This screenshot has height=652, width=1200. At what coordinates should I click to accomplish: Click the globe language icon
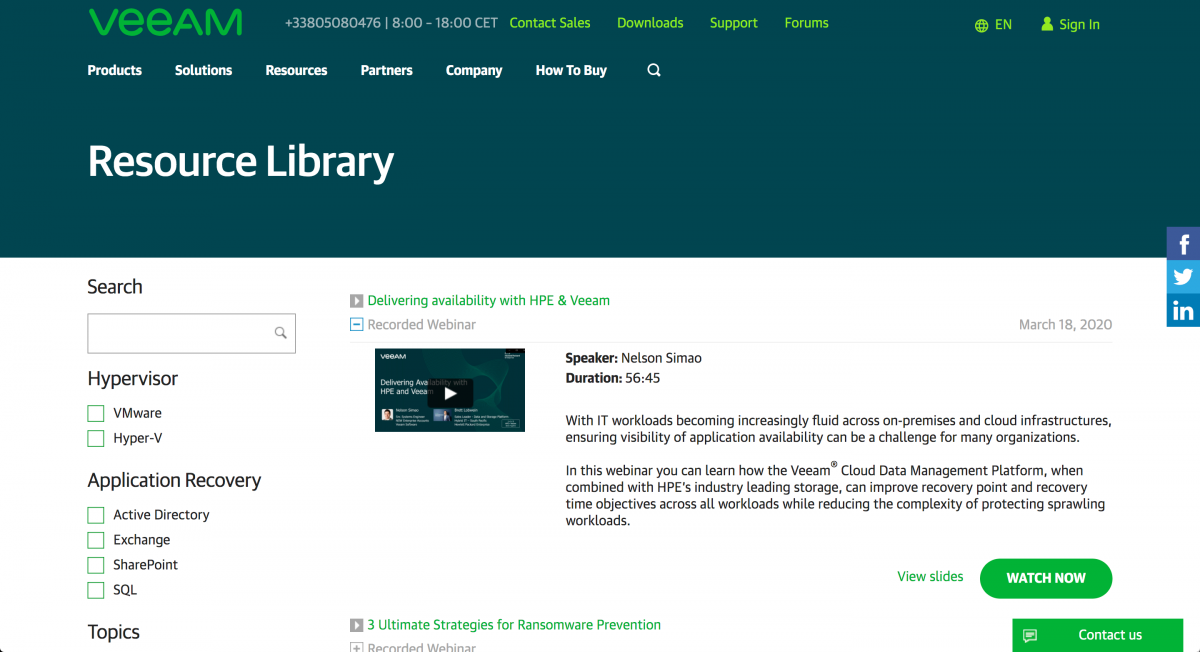pyautogui.click(x=982, y=25)
